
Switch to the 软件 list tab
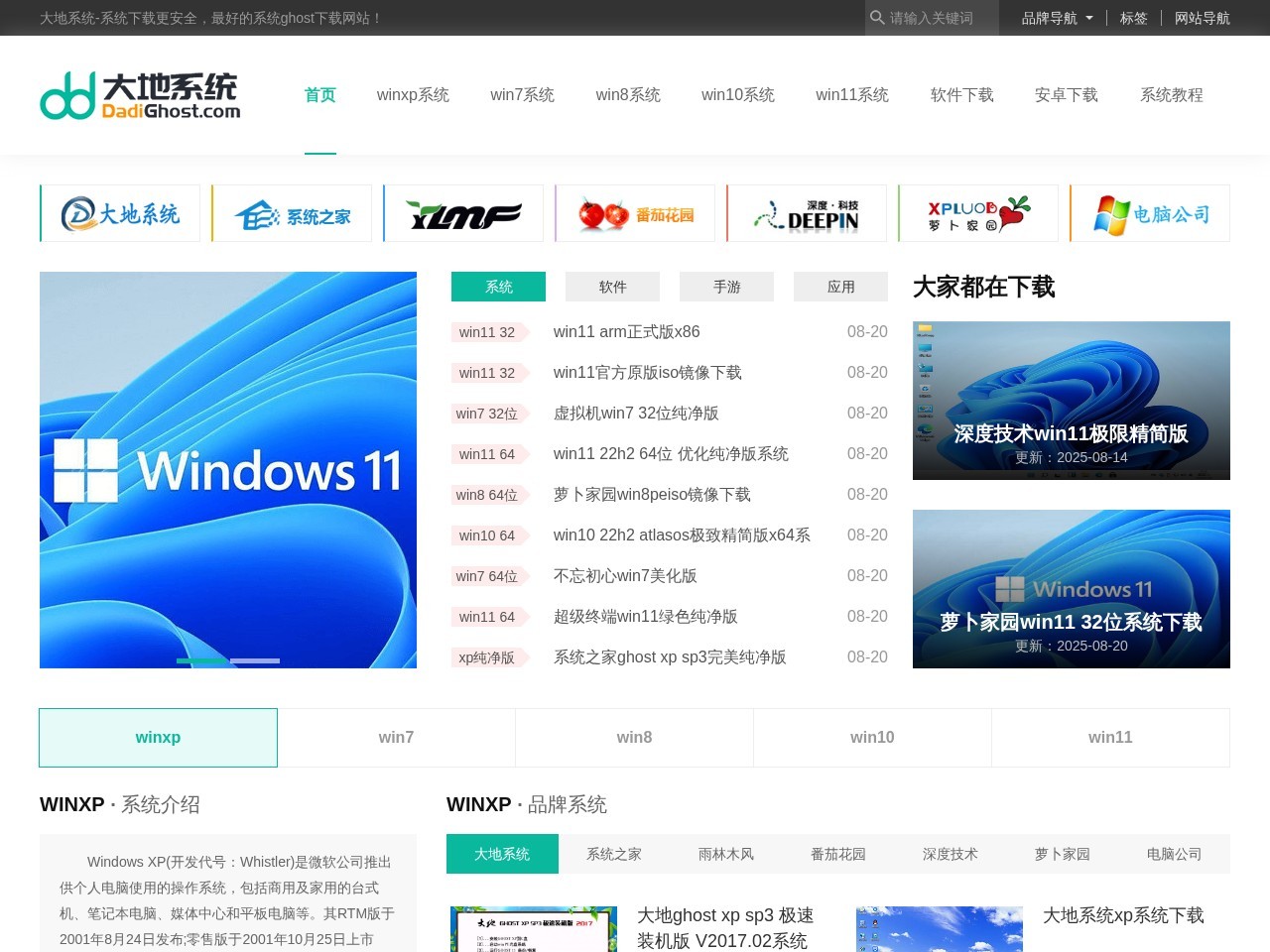612,287
